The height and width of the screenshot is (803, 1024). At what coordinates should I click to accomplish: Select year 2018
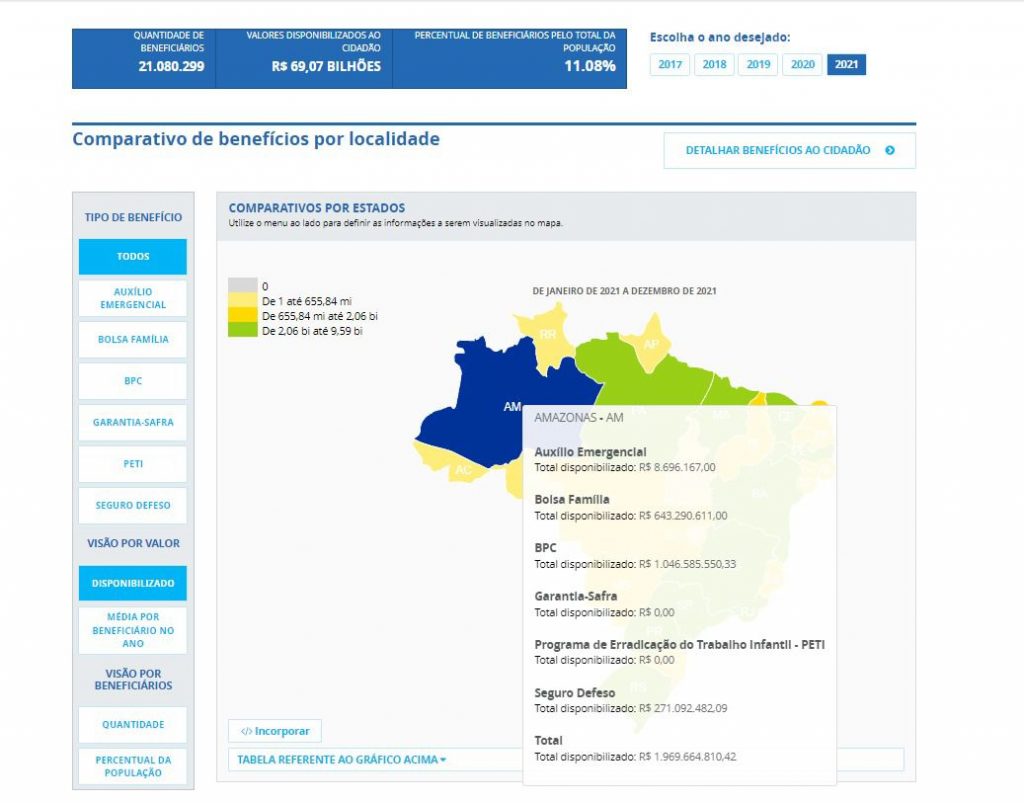[714, 65]
